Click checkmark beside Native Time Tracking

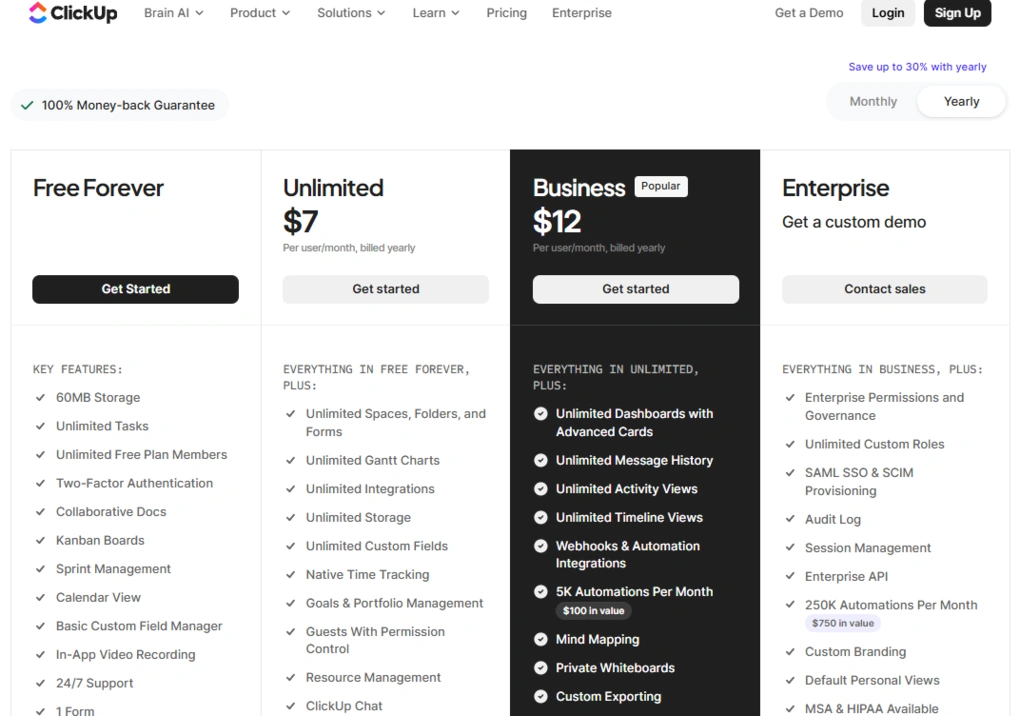pos(291,575)
